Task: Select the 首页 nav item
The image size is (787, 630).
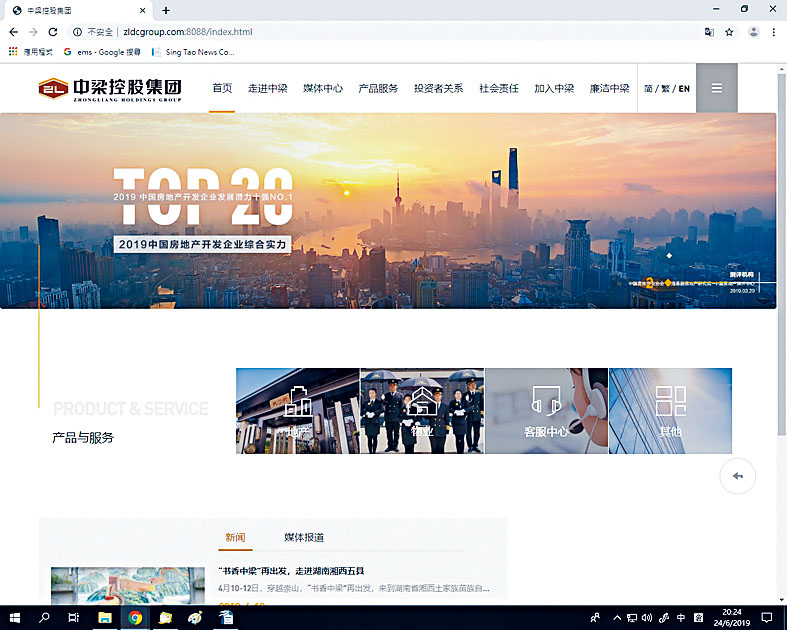Action: (222, 88)
